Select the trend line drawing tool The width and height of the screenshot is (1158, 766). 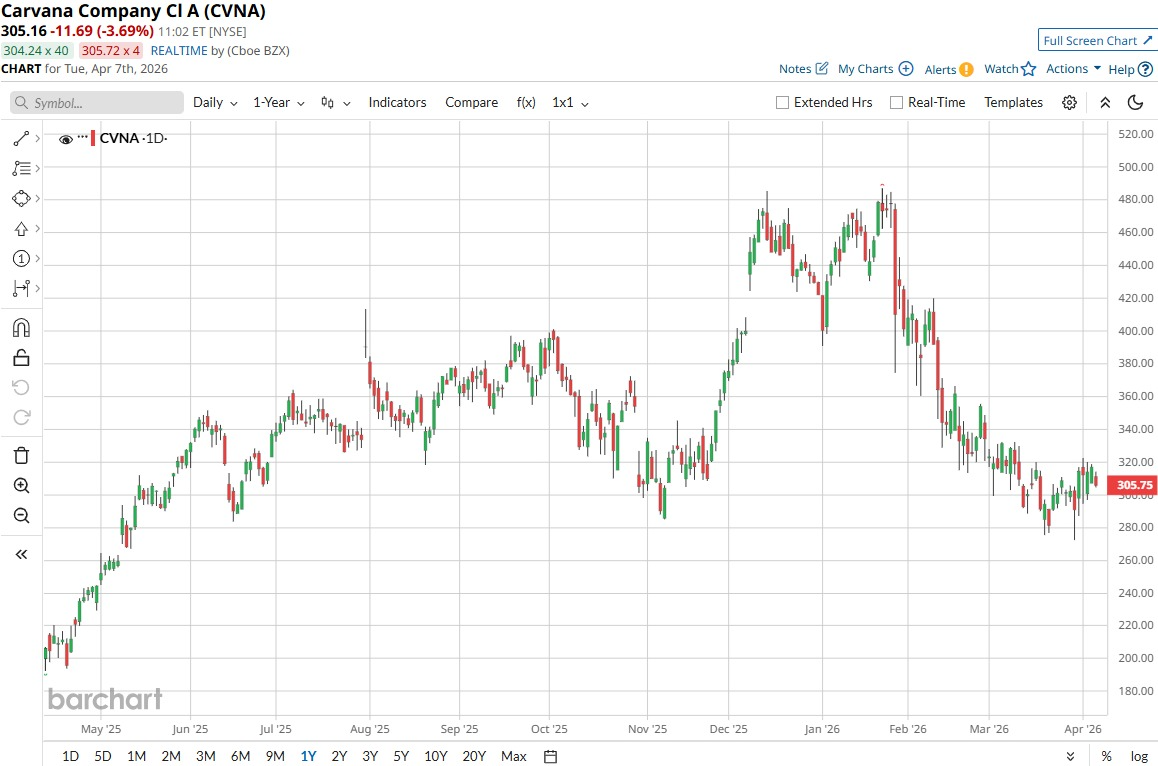coord(21,138)
